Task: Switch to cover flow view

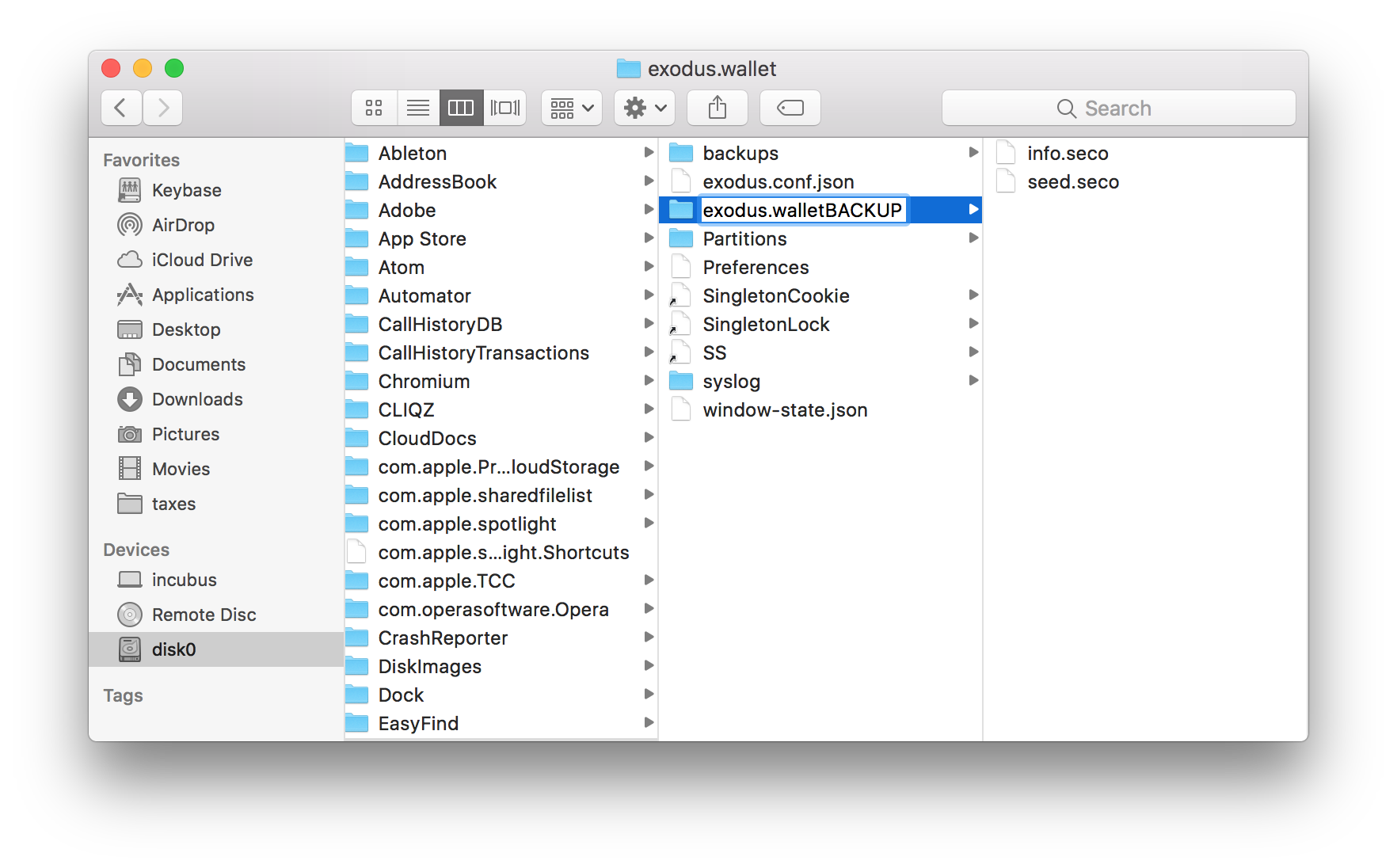Action: point(504,108)
